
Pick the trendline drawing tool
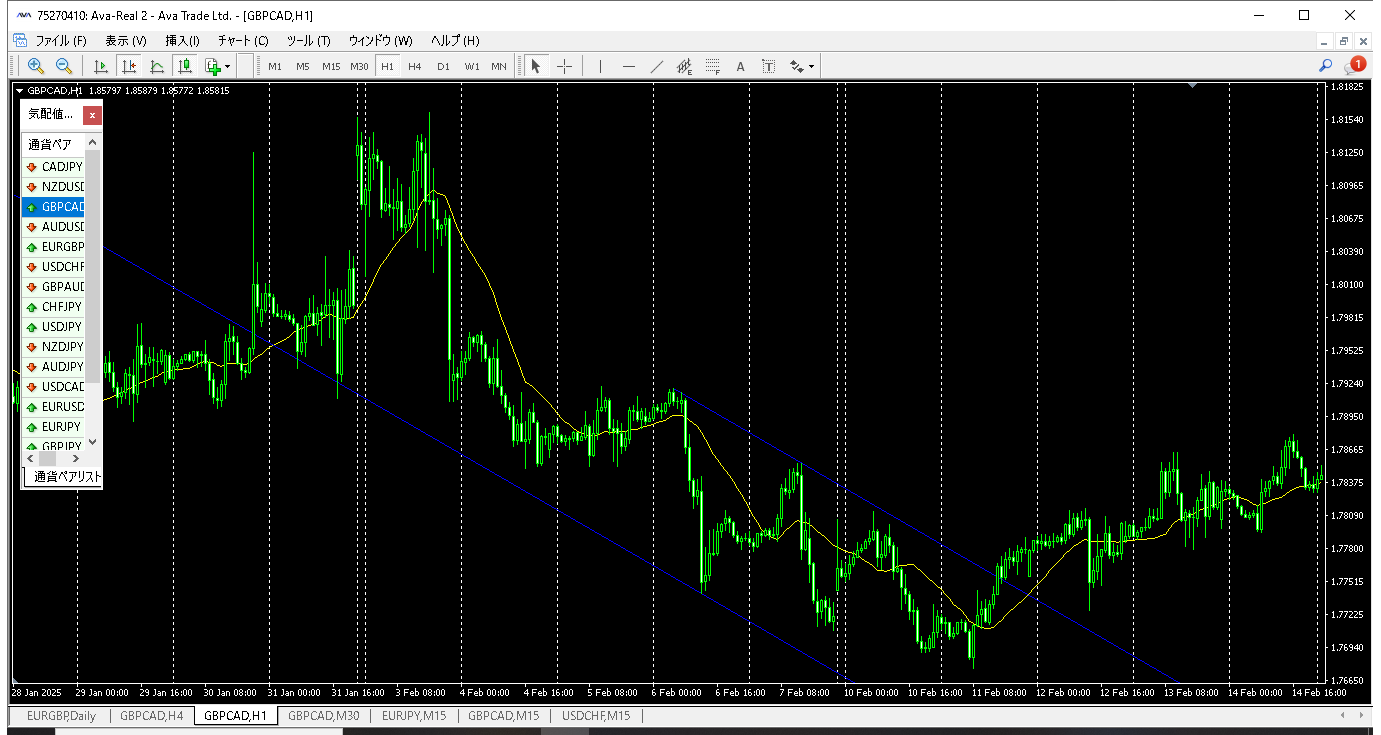click(x=656, y=66)
